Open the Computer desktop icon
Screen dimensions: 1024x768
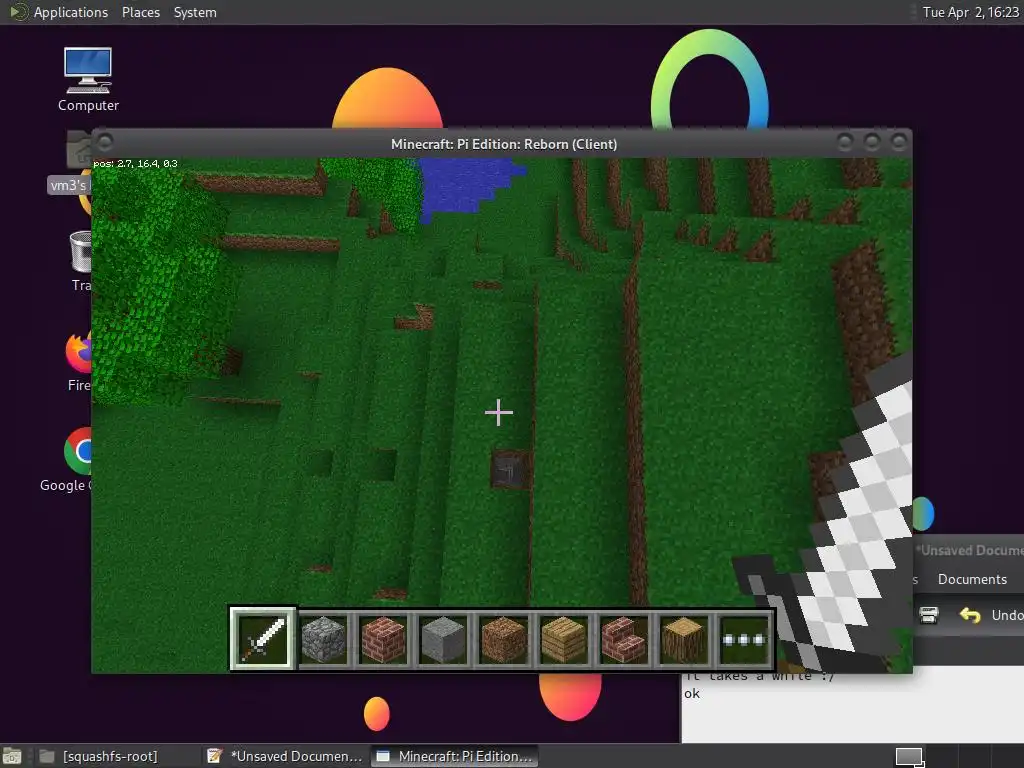[x=88, y=79]
